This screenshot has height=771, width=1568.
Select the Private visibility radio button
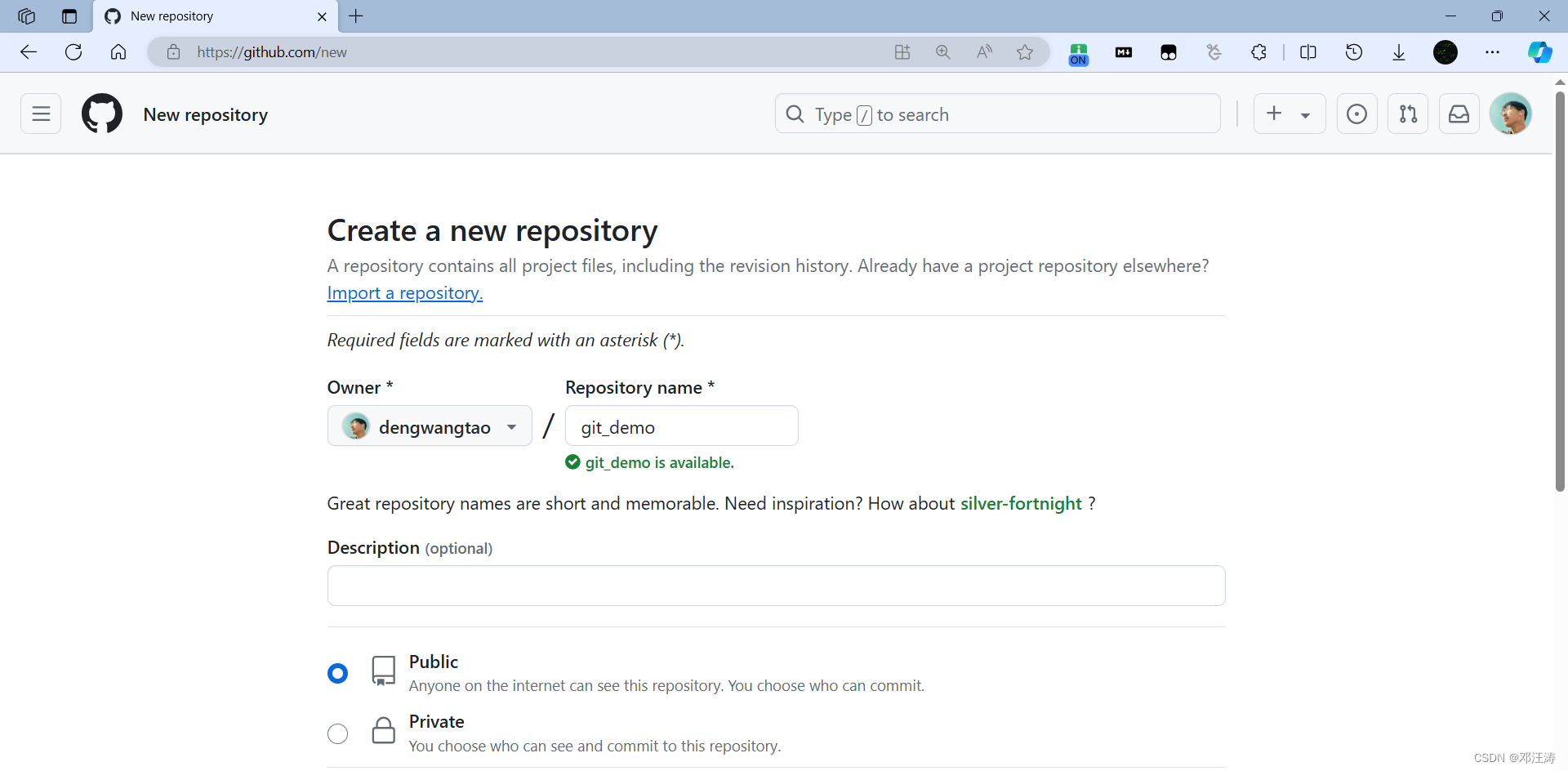click(x=337, y=733)
